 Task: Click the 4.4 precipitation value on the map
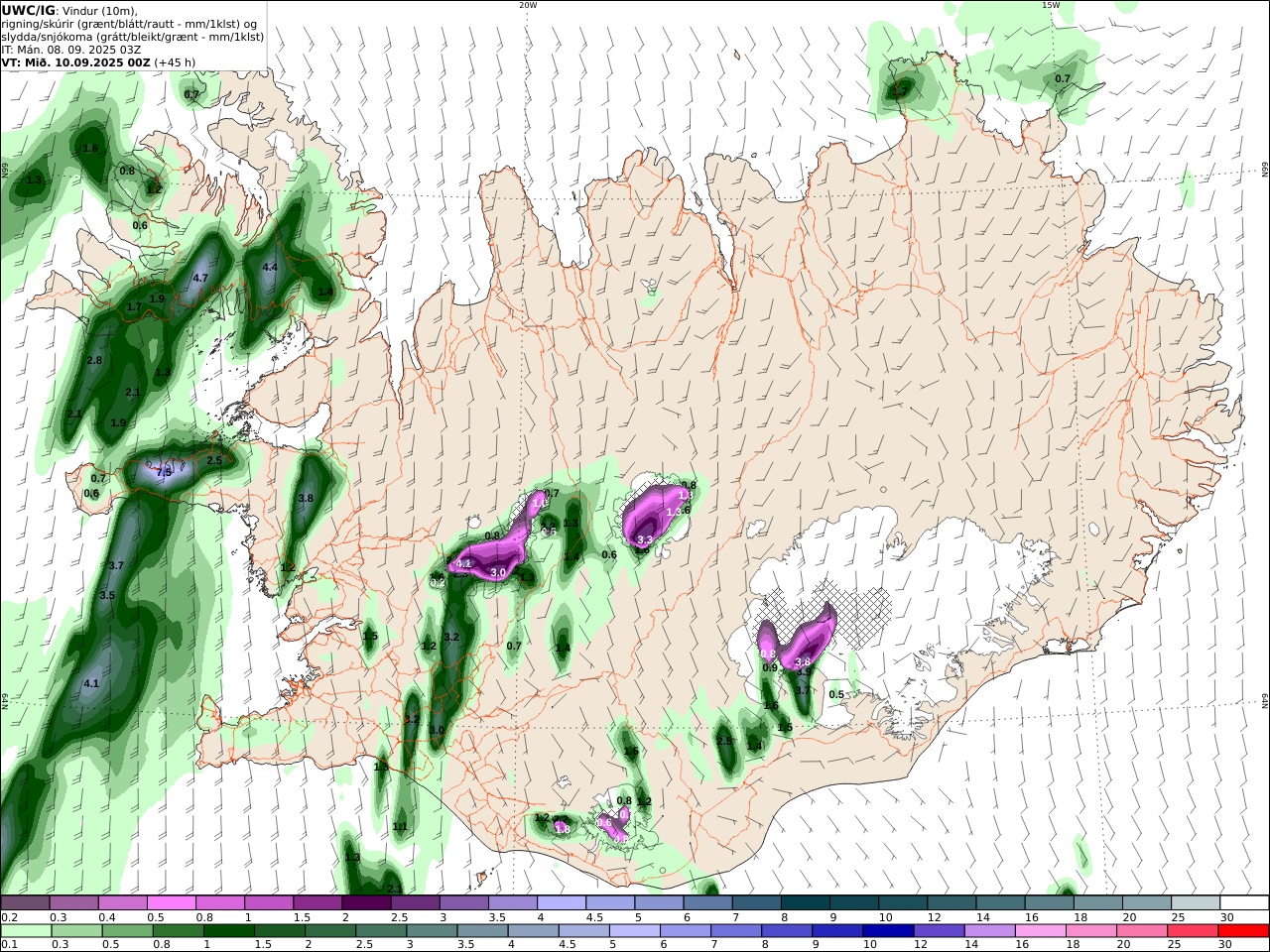point(270,267)
